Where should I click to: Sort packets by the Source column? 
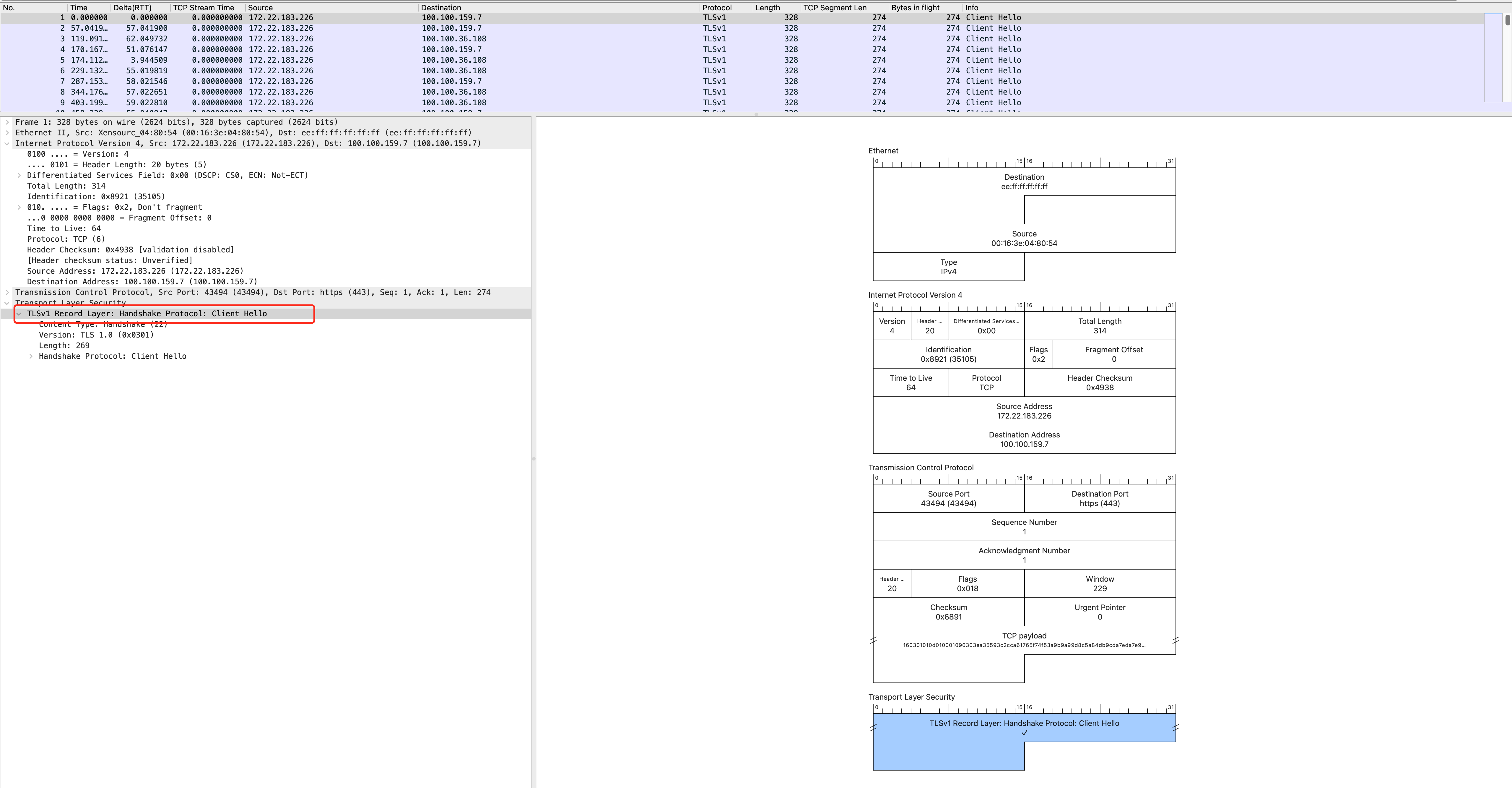pos(261,8)
